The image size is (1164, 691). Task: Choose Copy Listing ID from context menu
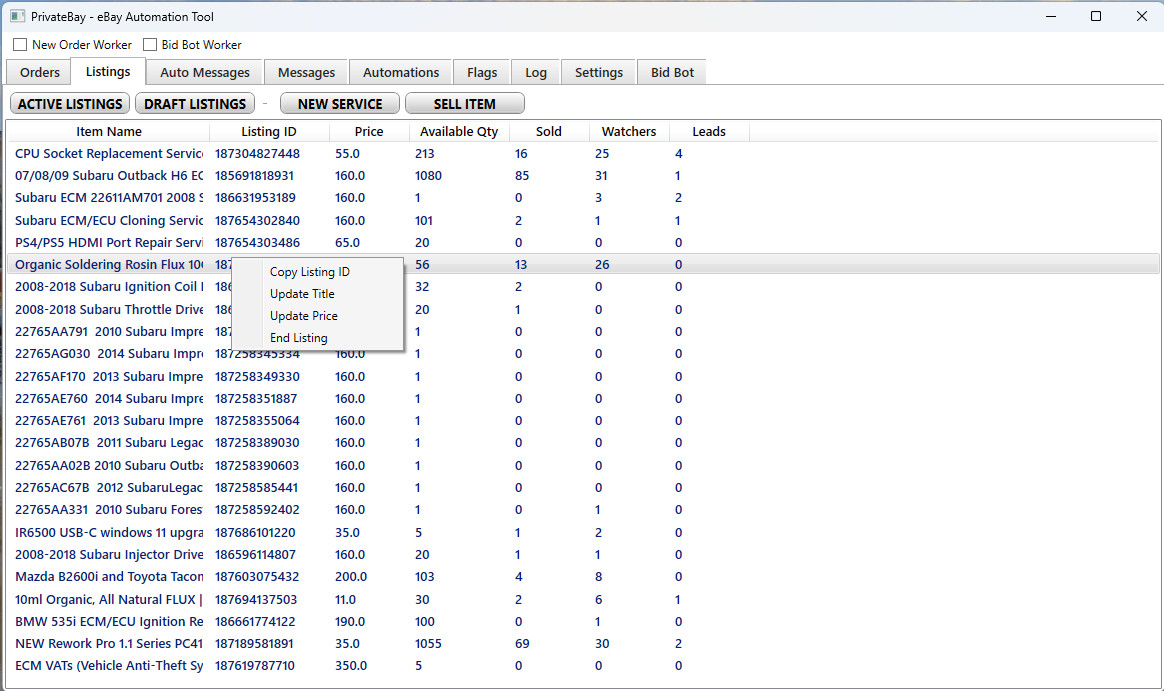(310, 272)
